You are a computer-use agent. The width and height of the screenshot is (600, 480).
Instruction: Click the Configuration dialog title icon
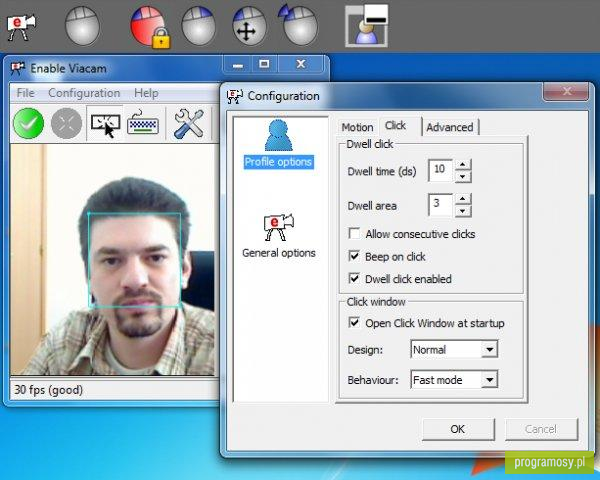click(235, 96)
